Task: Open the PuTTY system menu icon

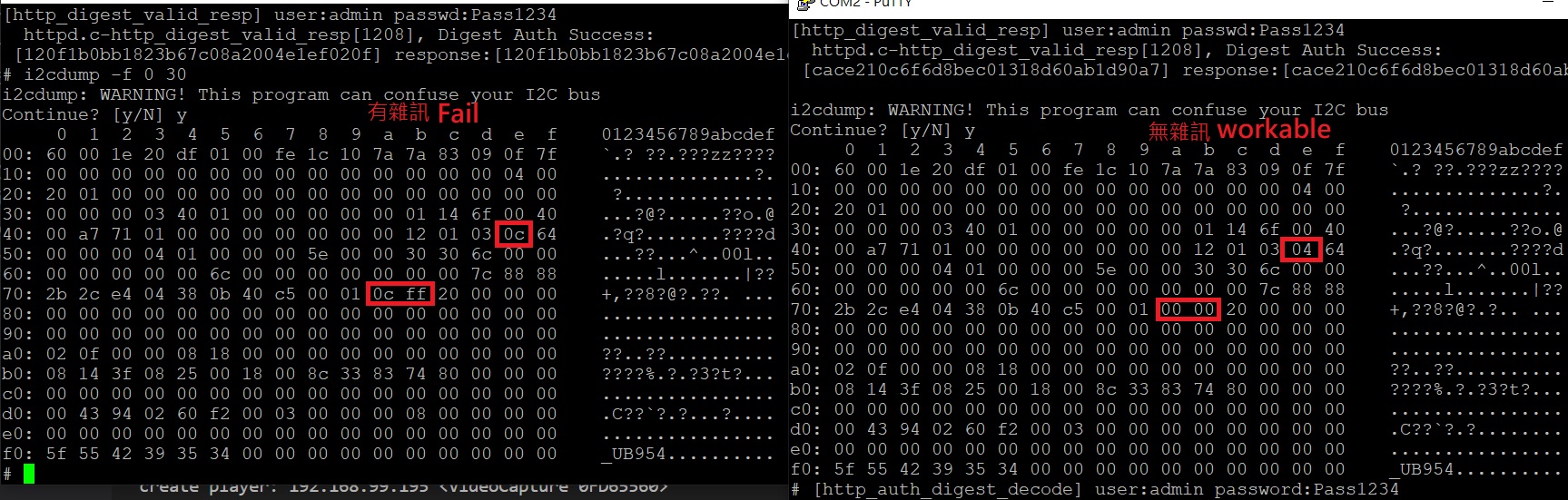Action: [x=803, y=5]
